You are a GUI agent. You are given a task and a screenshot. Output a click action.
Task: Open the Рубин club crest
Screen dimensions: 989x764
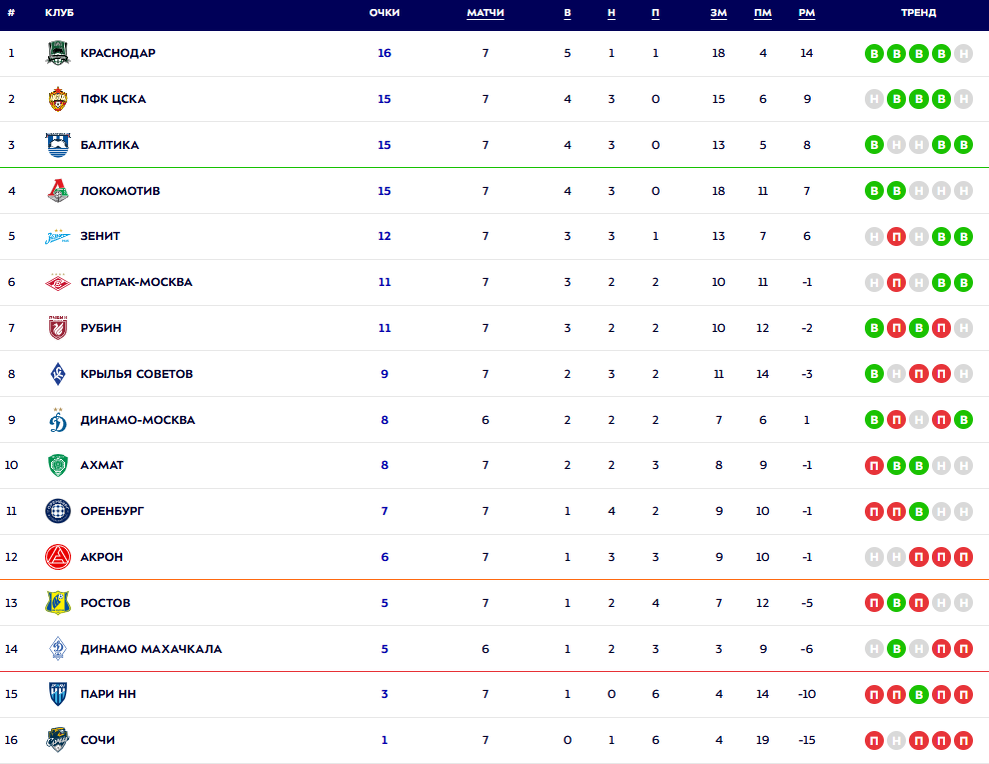click(x=58, y=328)
